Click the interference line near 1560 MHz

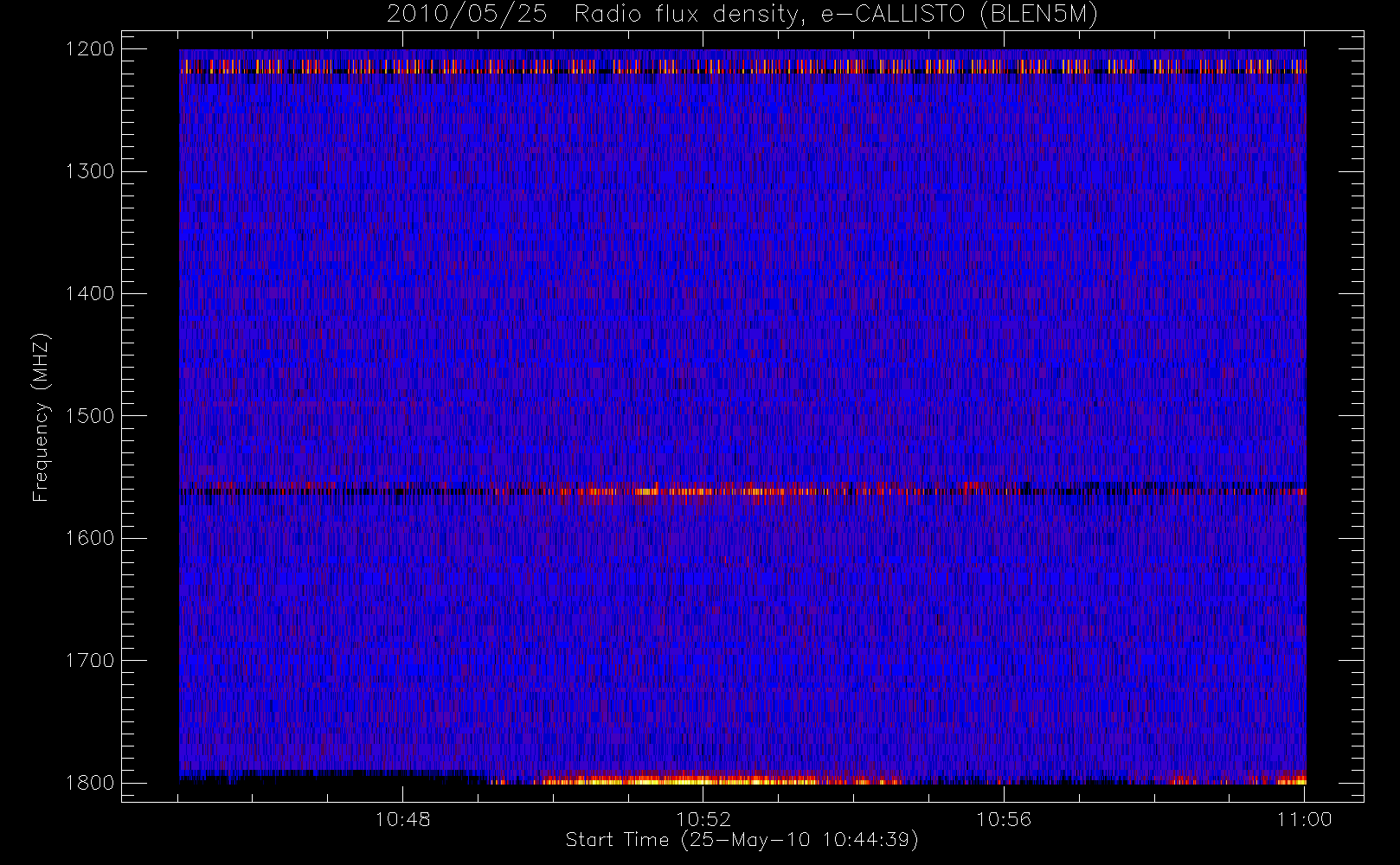(742, 491)
